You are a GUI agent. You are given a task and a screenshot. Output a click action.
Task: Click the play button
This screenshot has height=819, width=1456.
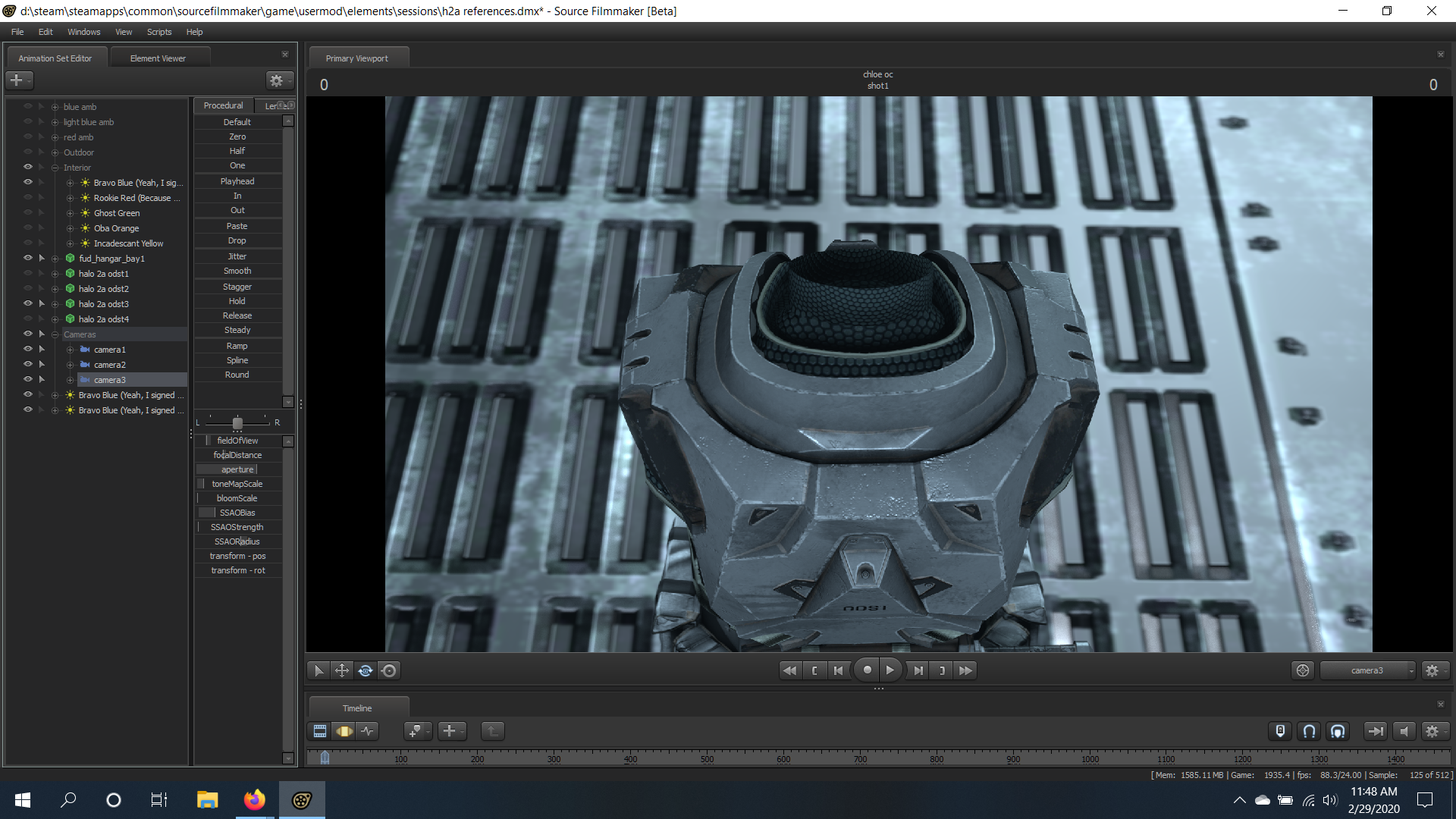[890, 670]
